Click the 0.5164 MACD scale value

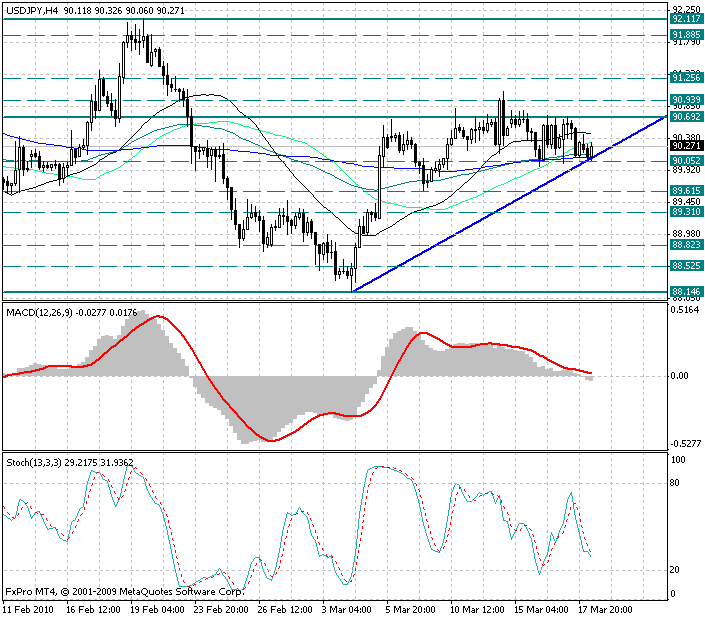[685, 309]
